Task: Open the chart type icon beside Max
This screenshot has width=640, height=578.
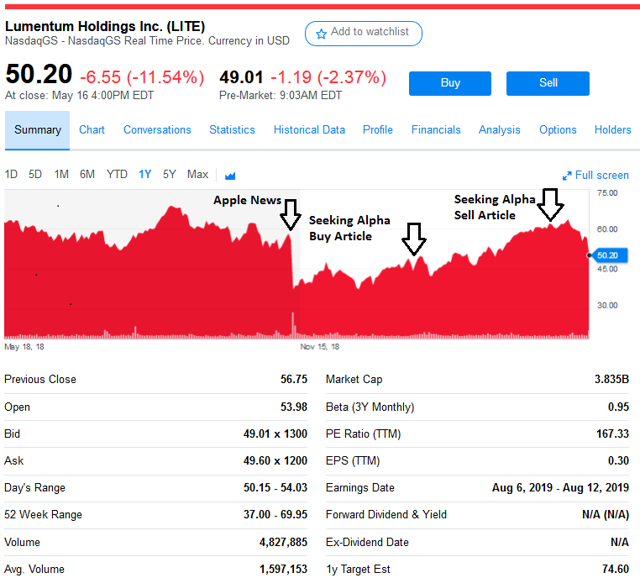Action: [x=230, y=176]
